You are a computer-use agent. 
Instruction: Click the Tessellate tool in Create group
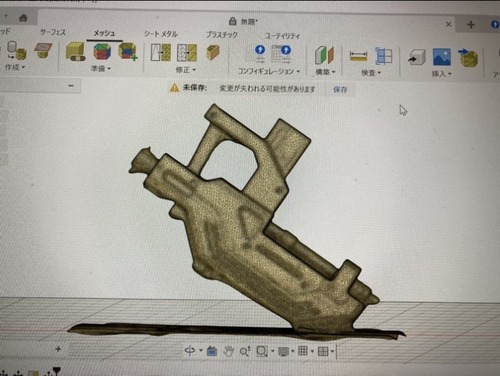[x=16, y=50]
